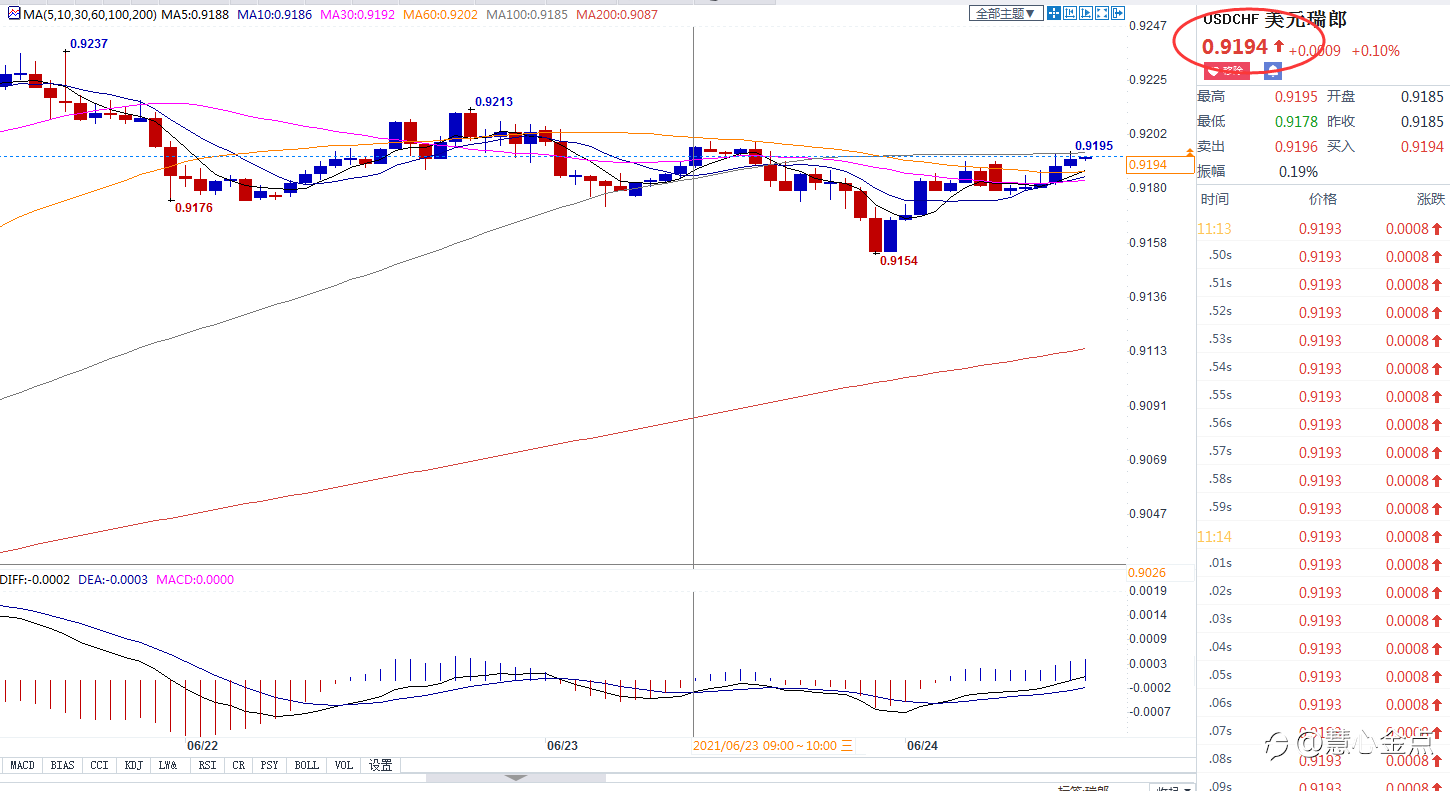Image resolution: width=1450 pixels, height=791 pixels.
Task: Switch to the VOL indicator tab
Action: (x=344, y=765)
